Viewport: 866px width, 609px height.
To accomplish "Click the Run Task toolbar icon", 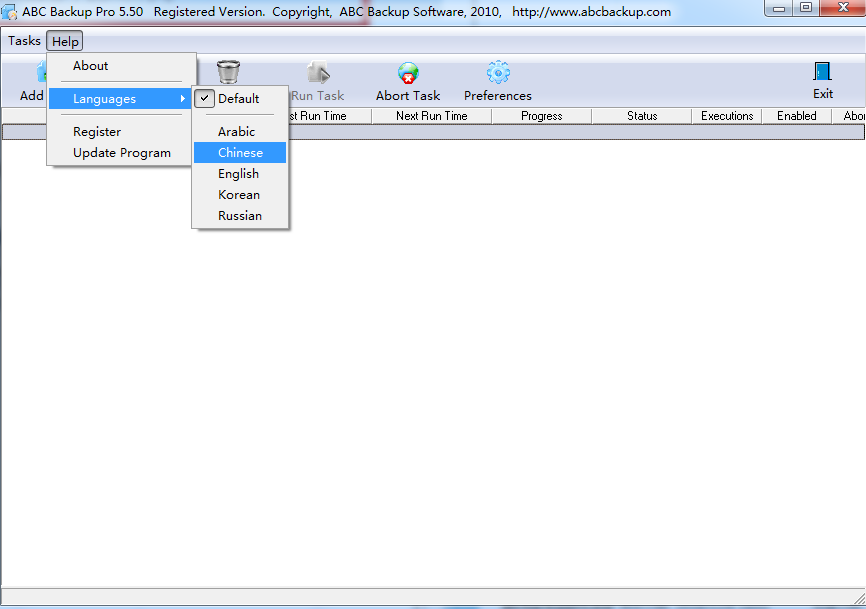I will 318,72.
